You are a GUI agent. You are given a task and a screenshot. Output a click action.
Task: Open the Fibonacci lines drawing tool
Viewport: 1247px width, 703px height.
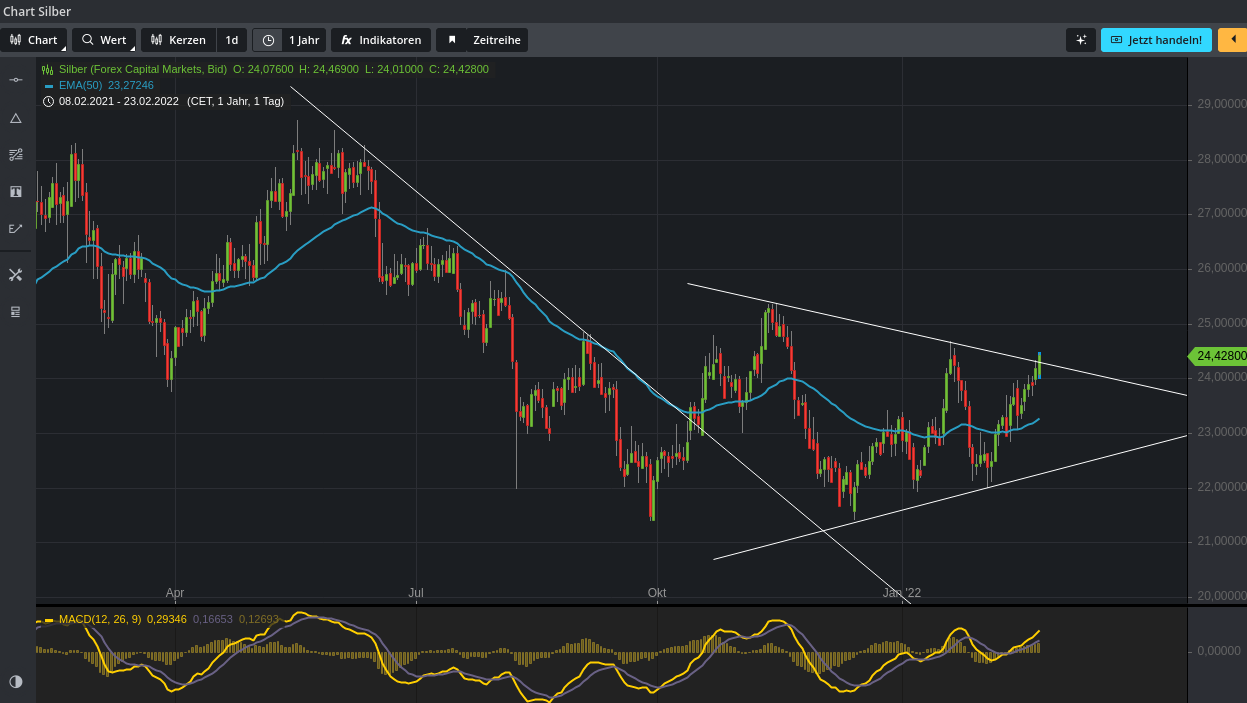(15, 155)
